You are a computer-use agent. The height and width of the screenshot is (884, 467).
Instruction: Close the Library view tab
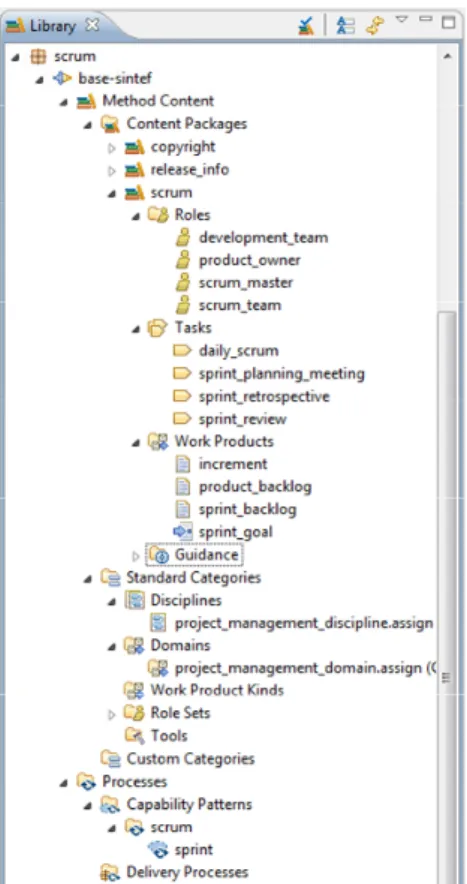pyautogui.click(x=91, y=25)
